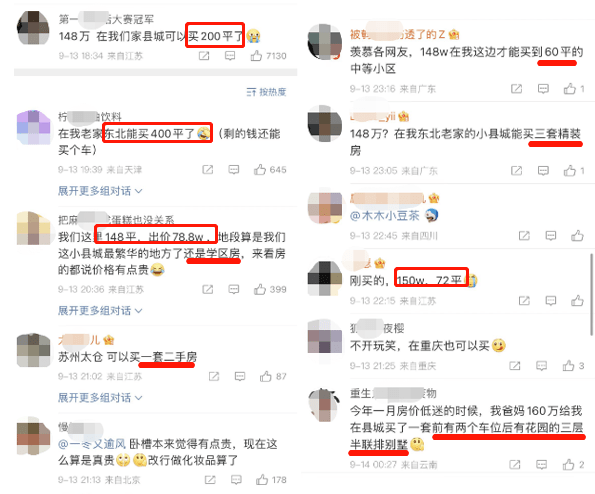595x494 pixels.
Task: Like the 半联排别墅 comment from 云南
Action: point(568,464)
